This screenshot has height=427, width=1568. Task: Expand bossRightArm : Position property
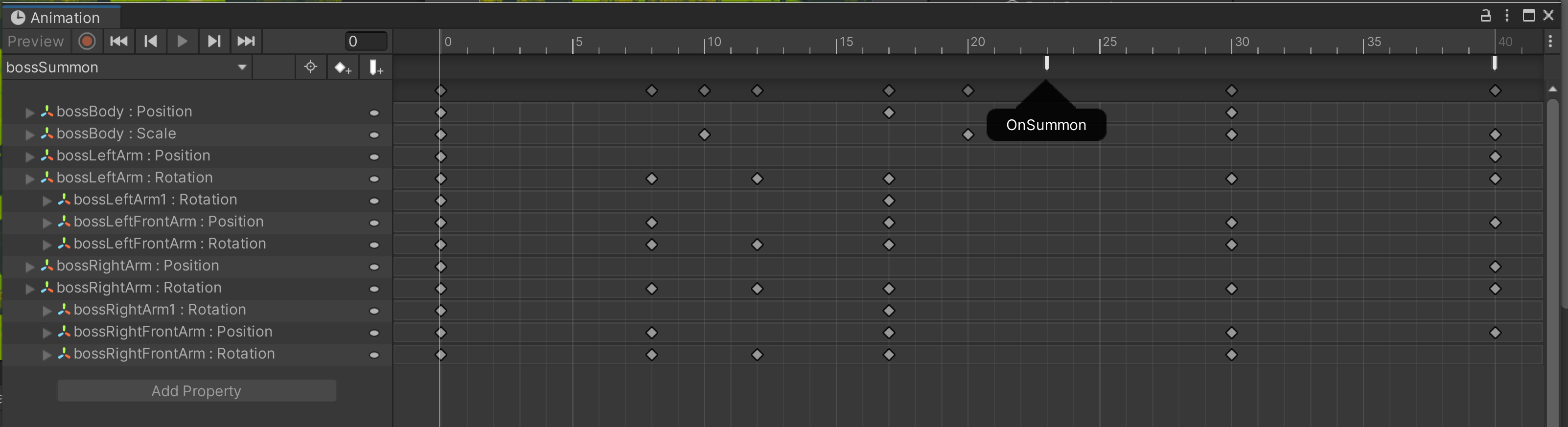click(29, 267)
